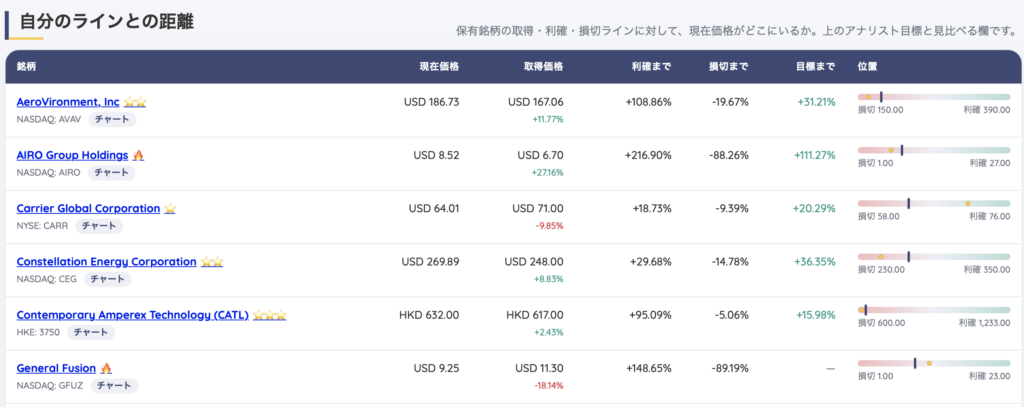1024x407 pixels.
Task: Click the fire icon beside General Fusion
Action: point(106,368)
